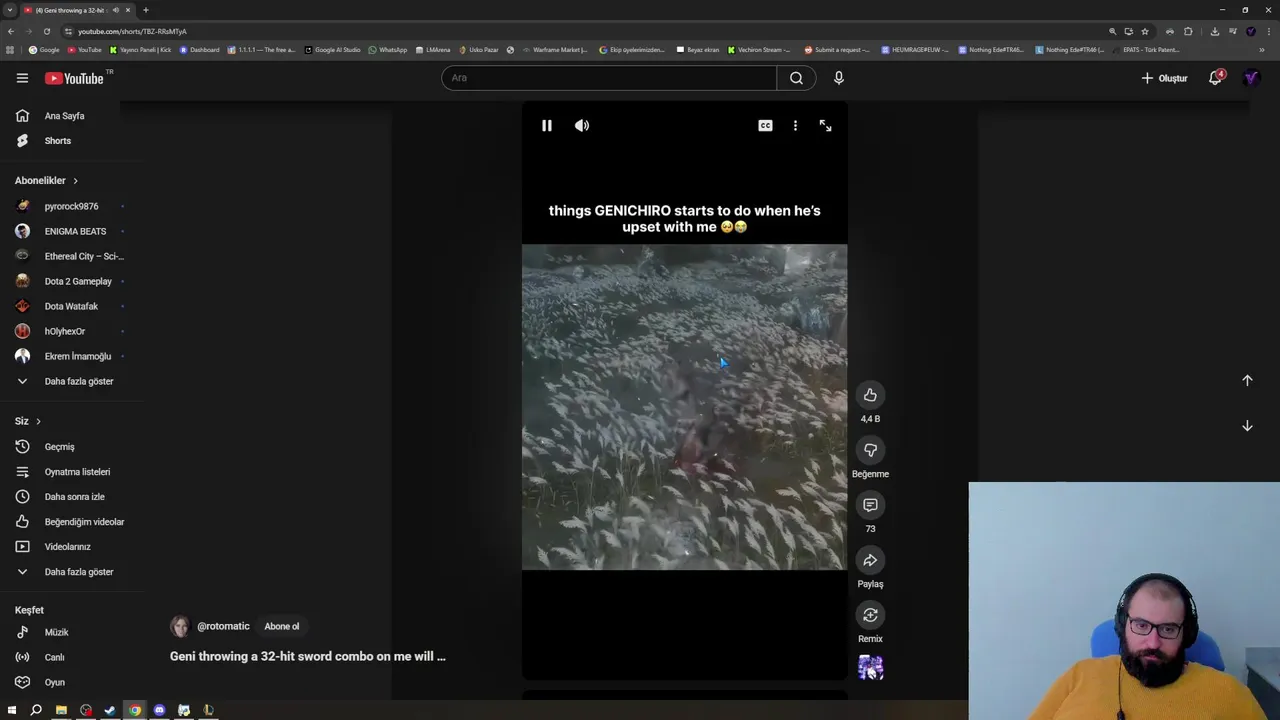Start voice search with the microphone
The image size is (1280, 720).
coord(839,78)
